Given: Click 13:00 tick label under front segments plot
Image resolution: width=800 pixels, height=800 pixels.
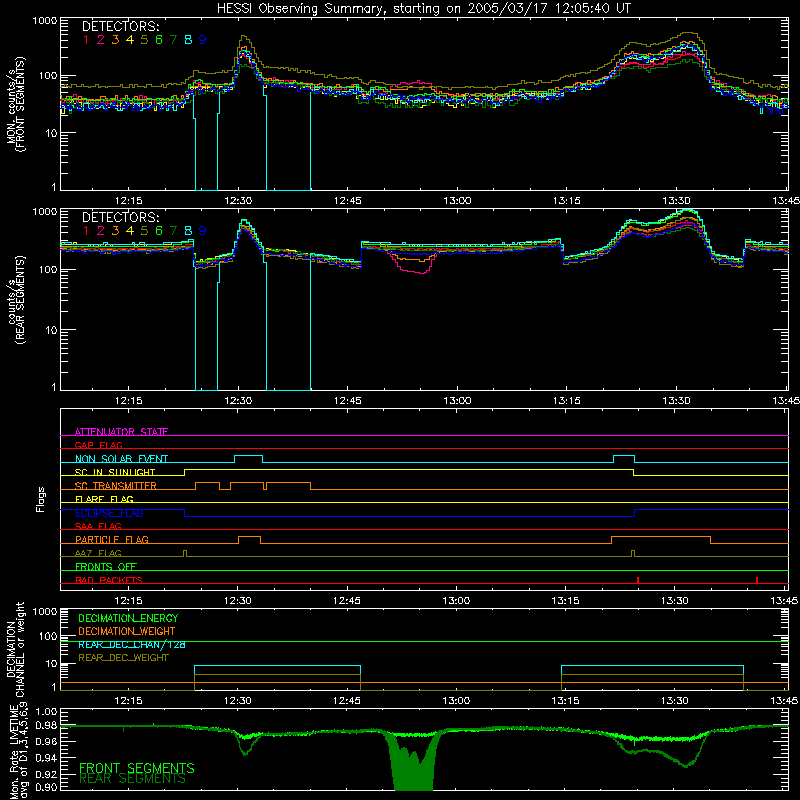Looking at the screenshot, I should (457, 201).
